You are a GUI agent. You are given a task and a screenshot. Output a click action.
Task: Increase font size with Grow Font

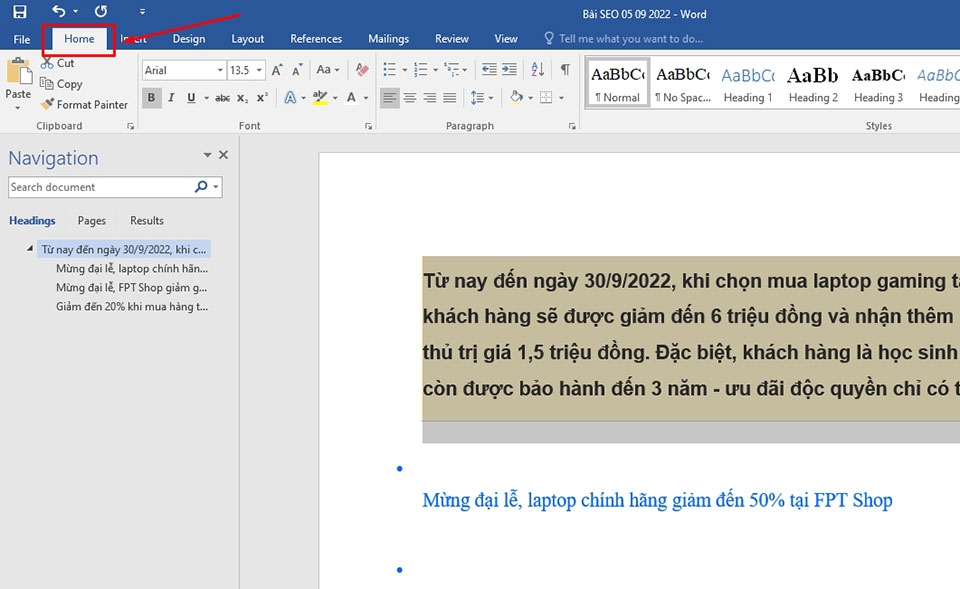tap(277, 70)
